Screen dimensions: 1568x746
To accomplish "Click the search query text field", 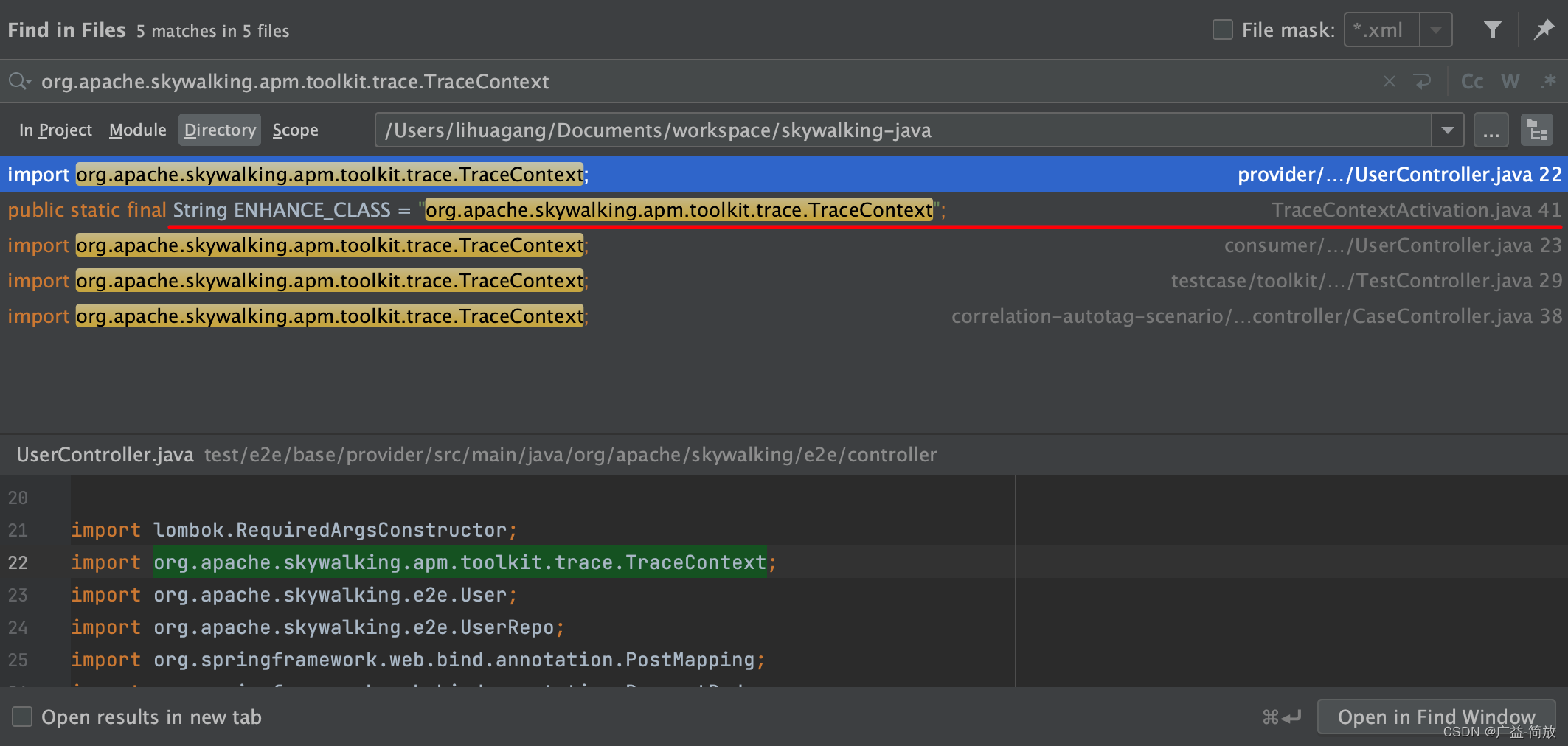I will click(708, 81).
